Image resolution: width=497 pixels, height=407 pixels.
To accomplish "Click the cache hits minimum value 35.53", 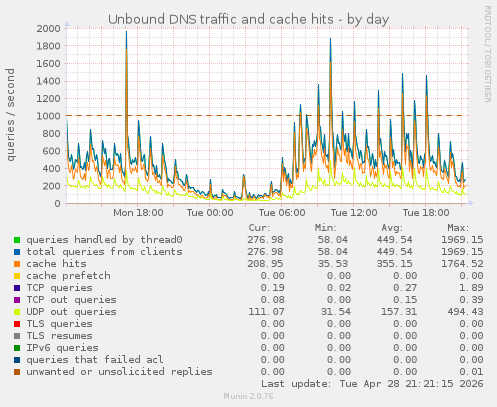I will tap(333, 264).
